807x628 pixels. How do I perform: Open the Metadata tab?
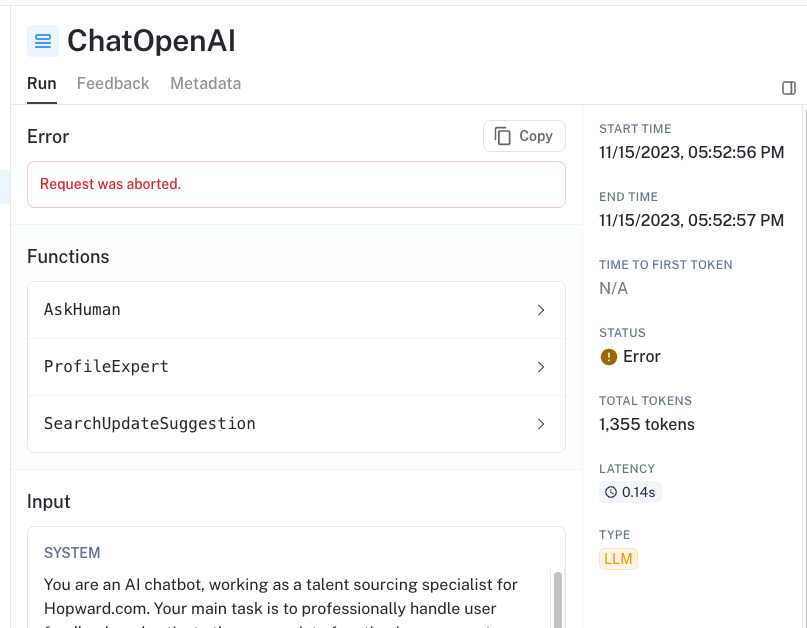205,84
